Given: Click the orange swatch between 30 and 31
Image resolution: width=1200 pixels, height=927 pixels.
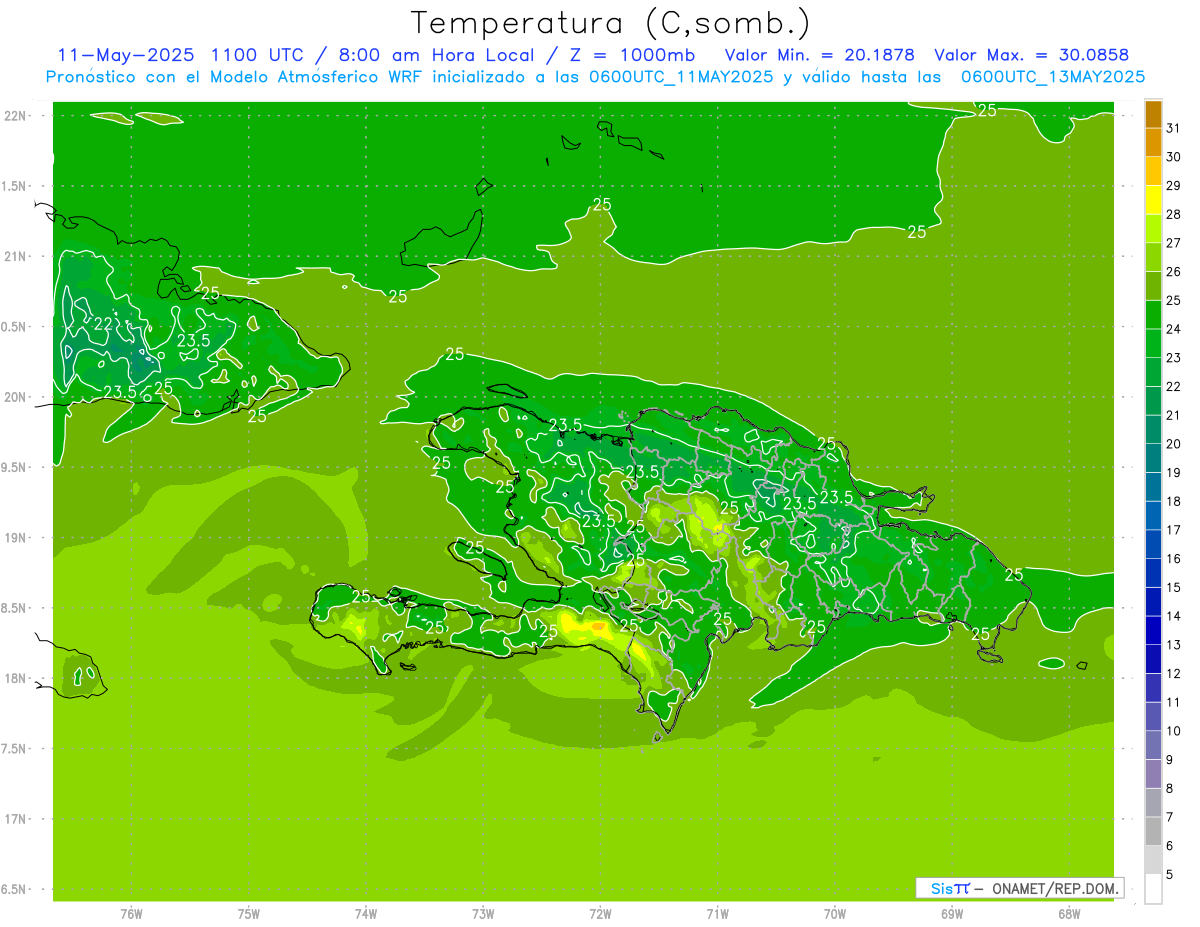Looking at the screenshot, I should (x=1153, y=143).
